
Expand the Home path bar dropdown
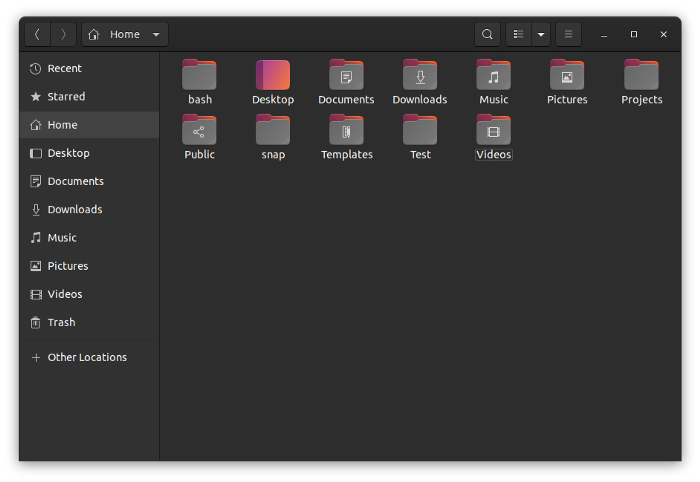click(x=156, y=35)
